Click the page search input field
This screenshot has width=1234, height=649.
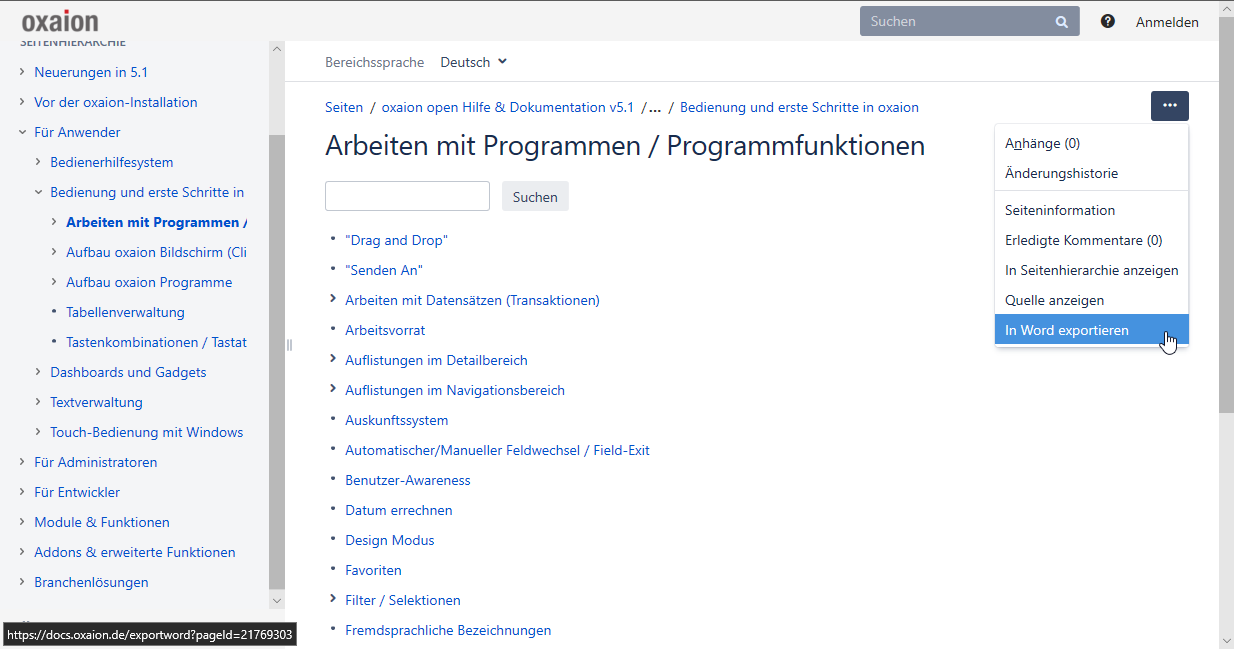pos(407,196)
